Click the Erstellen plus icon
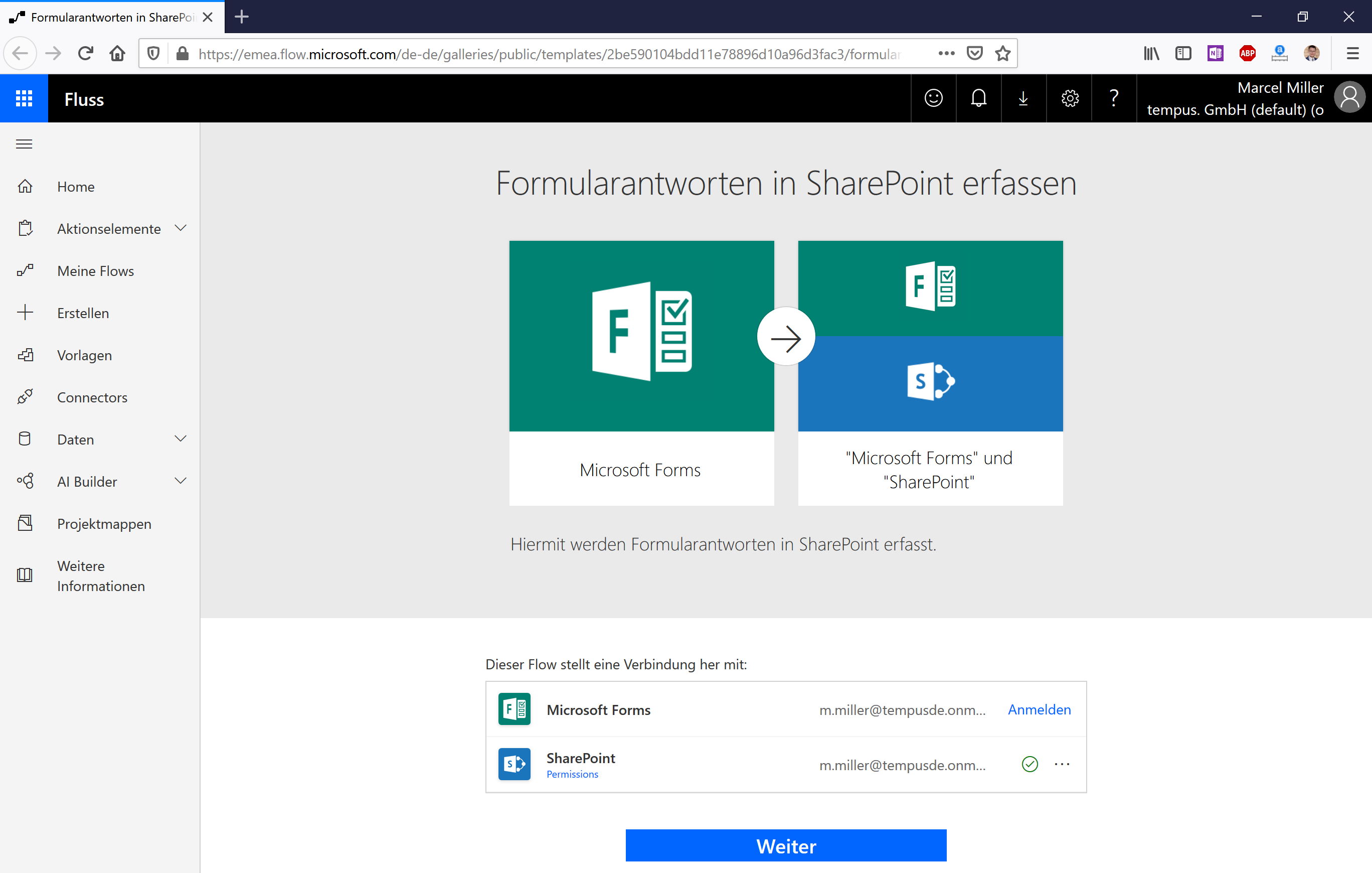Viewport: 1372px width, 873px height. click(x=25, y=313)
